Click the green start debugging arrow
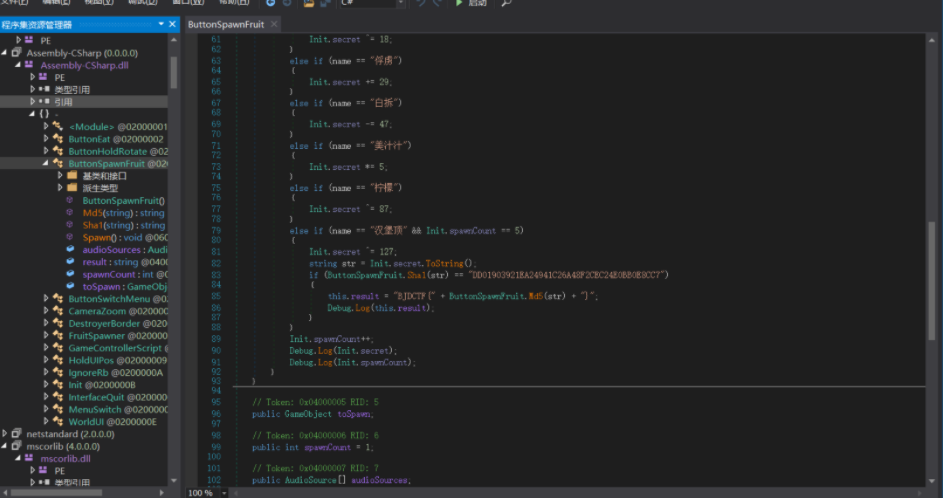The width and height of the screenshot is (943, 498). click(x=459, y=3)
